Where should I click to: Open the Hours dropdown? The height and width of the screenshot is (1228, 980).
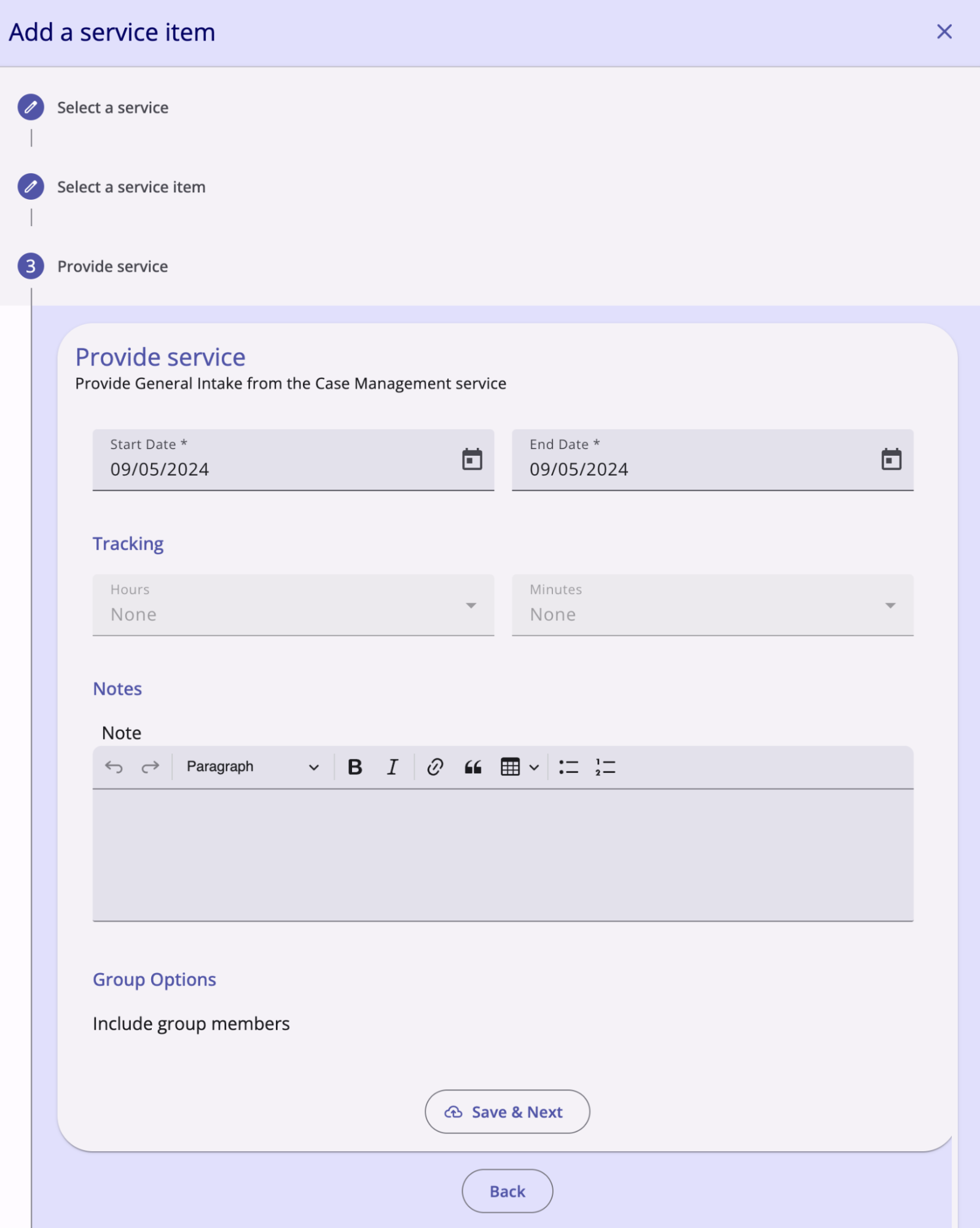293,605
